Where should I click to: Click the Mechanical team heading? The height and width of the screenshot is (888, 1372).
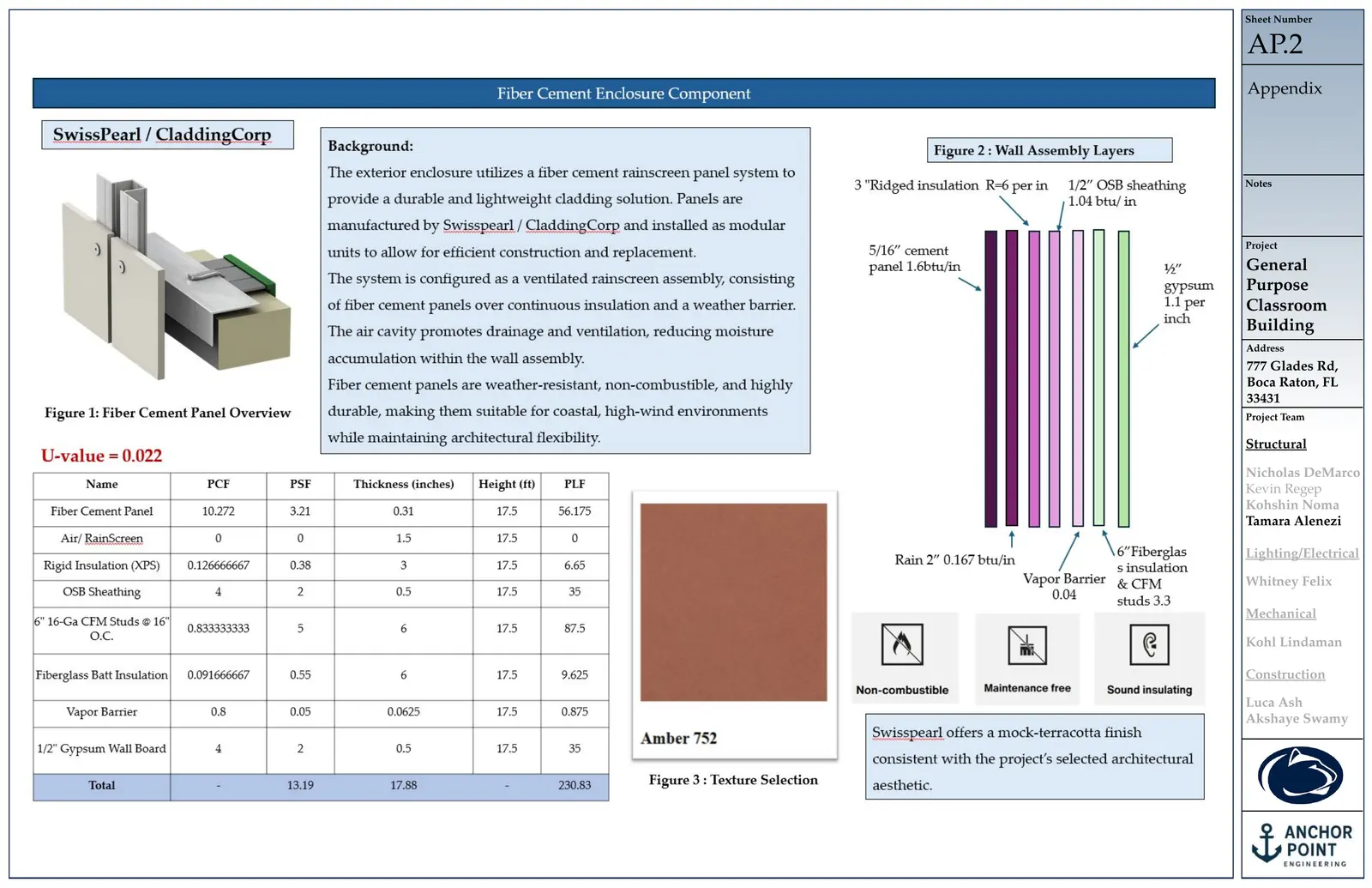[x=1280, y=613]
